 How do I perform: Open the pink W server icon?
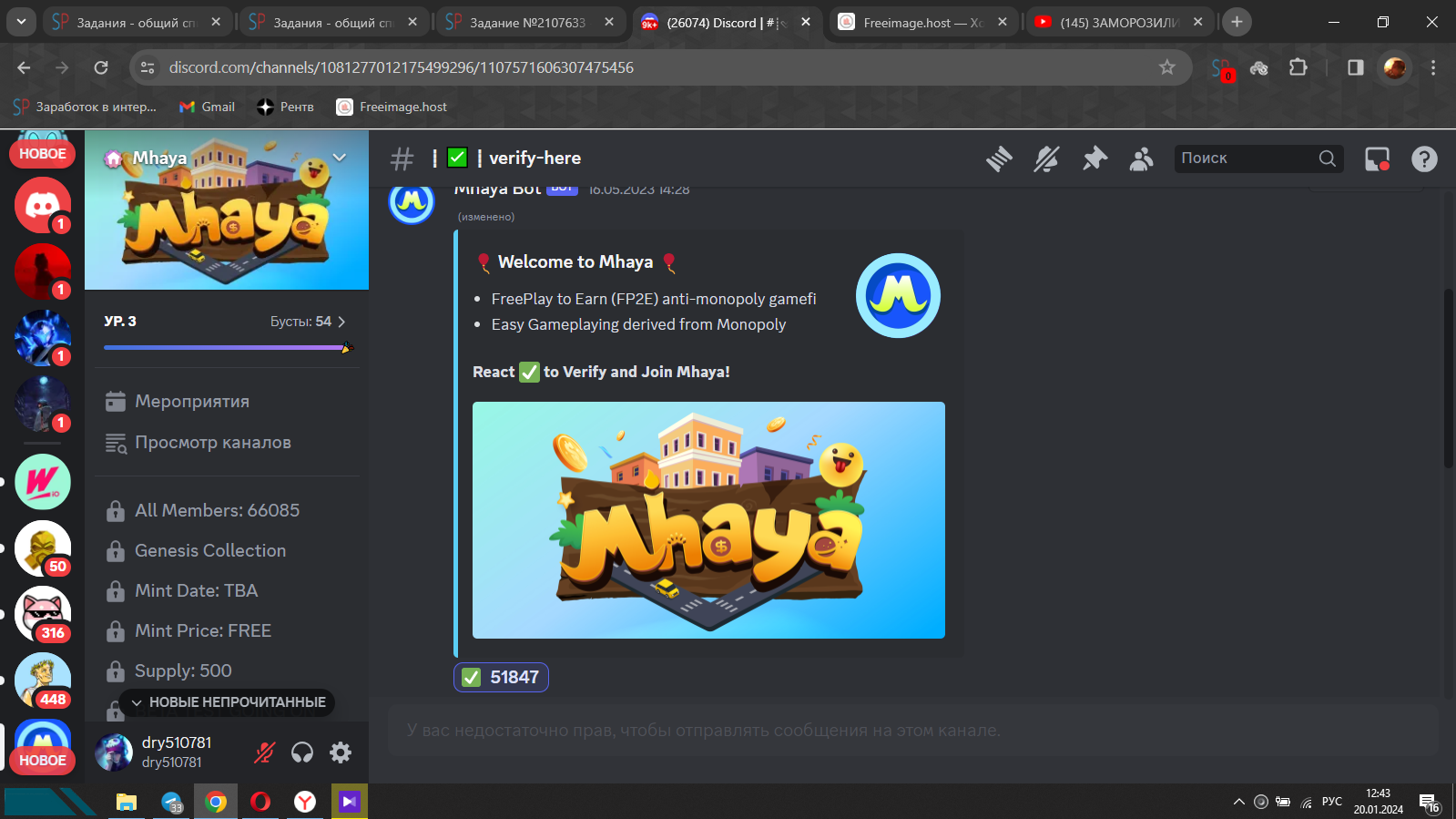coord(42,482)
